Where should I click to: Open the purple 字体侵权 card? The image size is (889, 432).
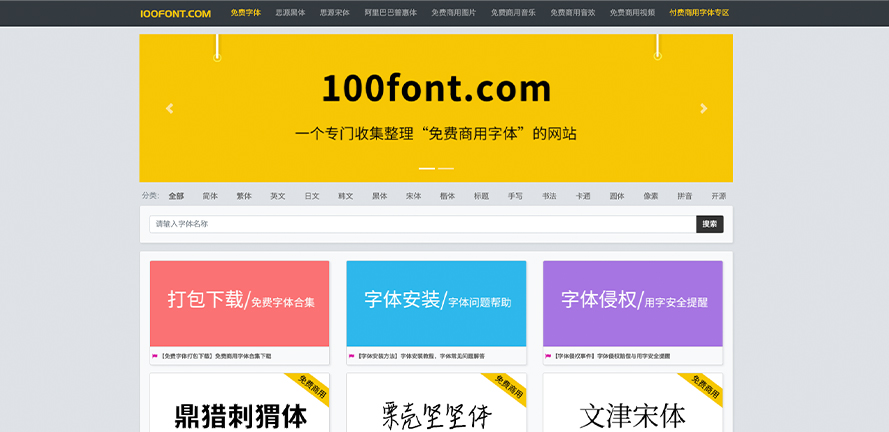click(x=633, y=303)
